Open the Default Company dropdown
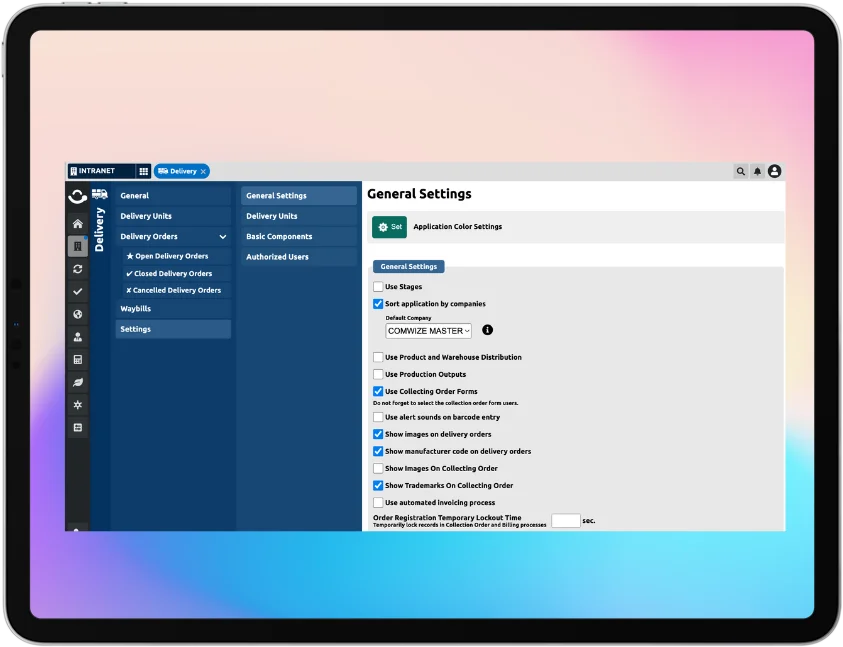 coord(428,330)
